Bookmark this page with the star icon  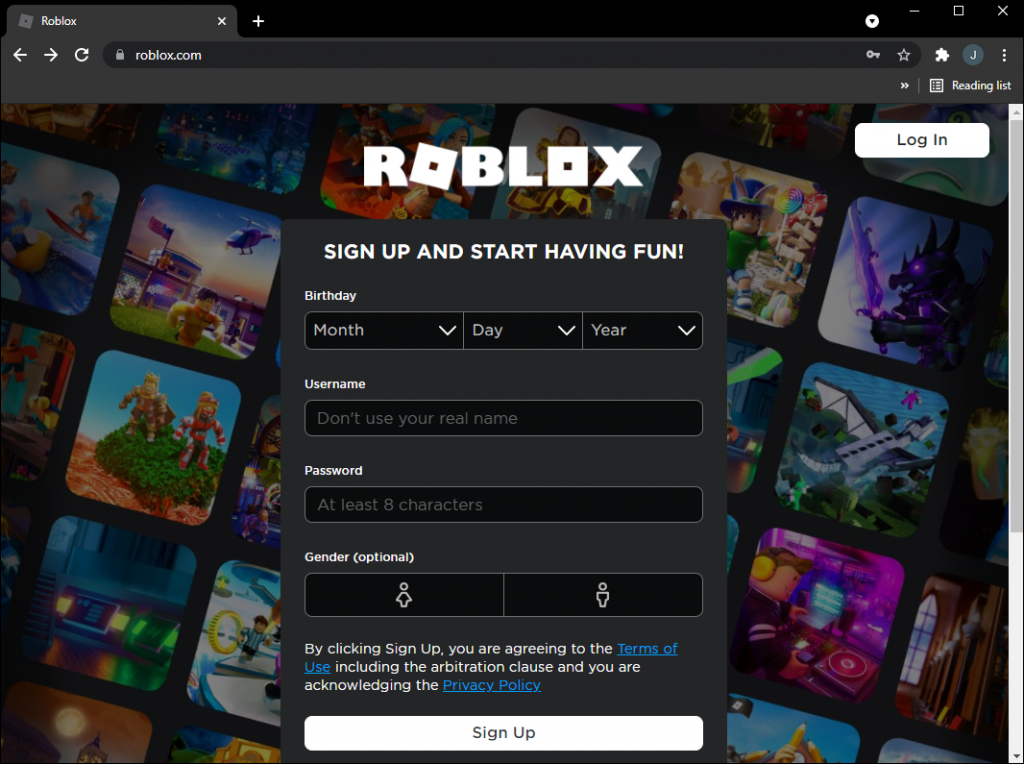tap(904, 55)
